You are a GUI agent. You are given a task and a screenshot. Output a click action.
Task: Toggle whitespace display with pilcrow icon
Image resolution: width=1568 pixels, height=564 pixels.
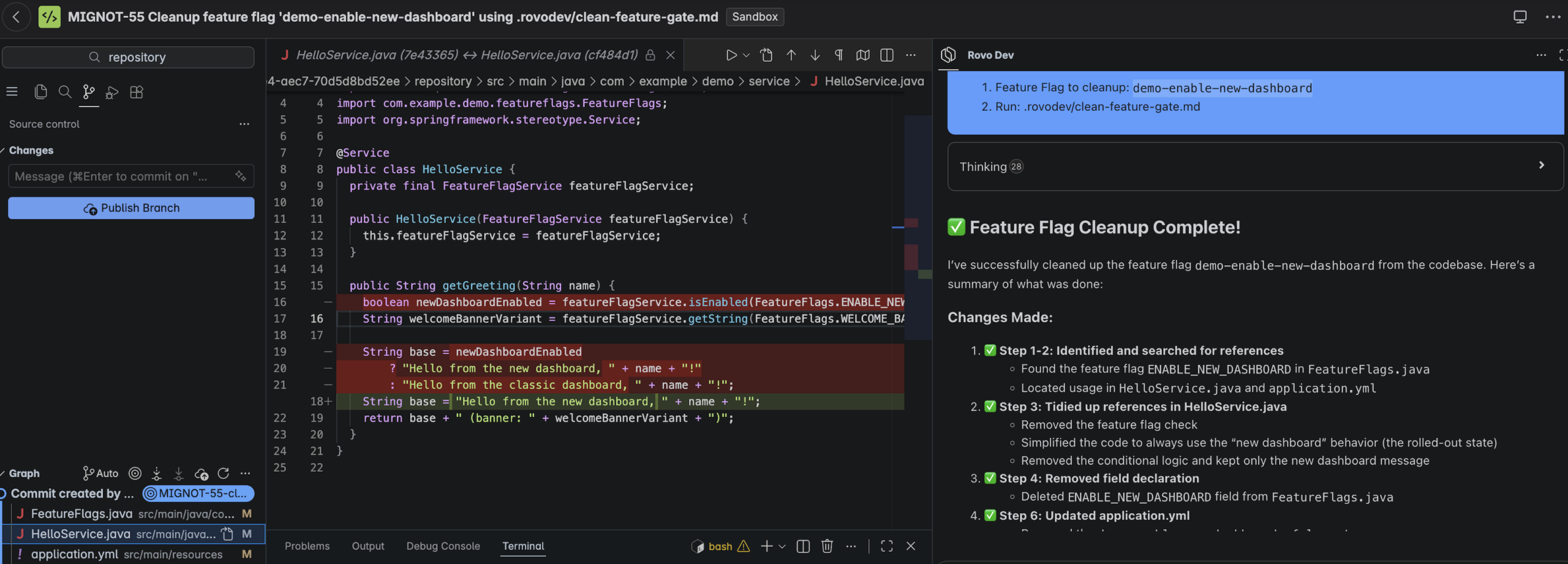[839, 55]
